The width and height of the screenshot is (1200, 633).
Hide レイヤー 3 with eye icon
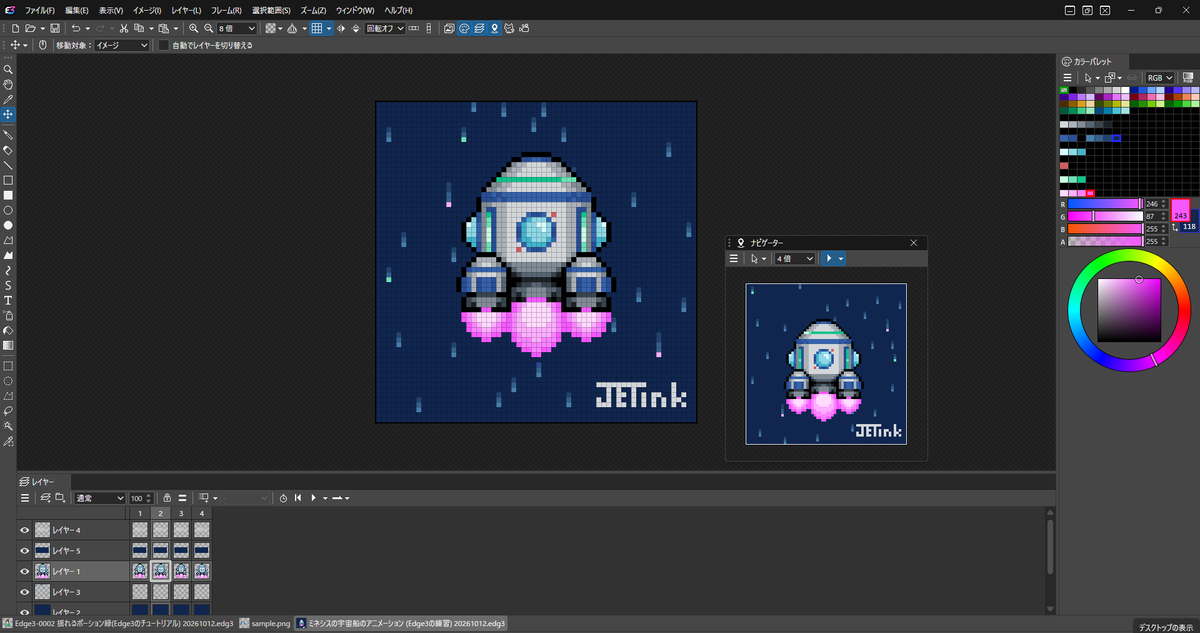(x=25, y=592)
